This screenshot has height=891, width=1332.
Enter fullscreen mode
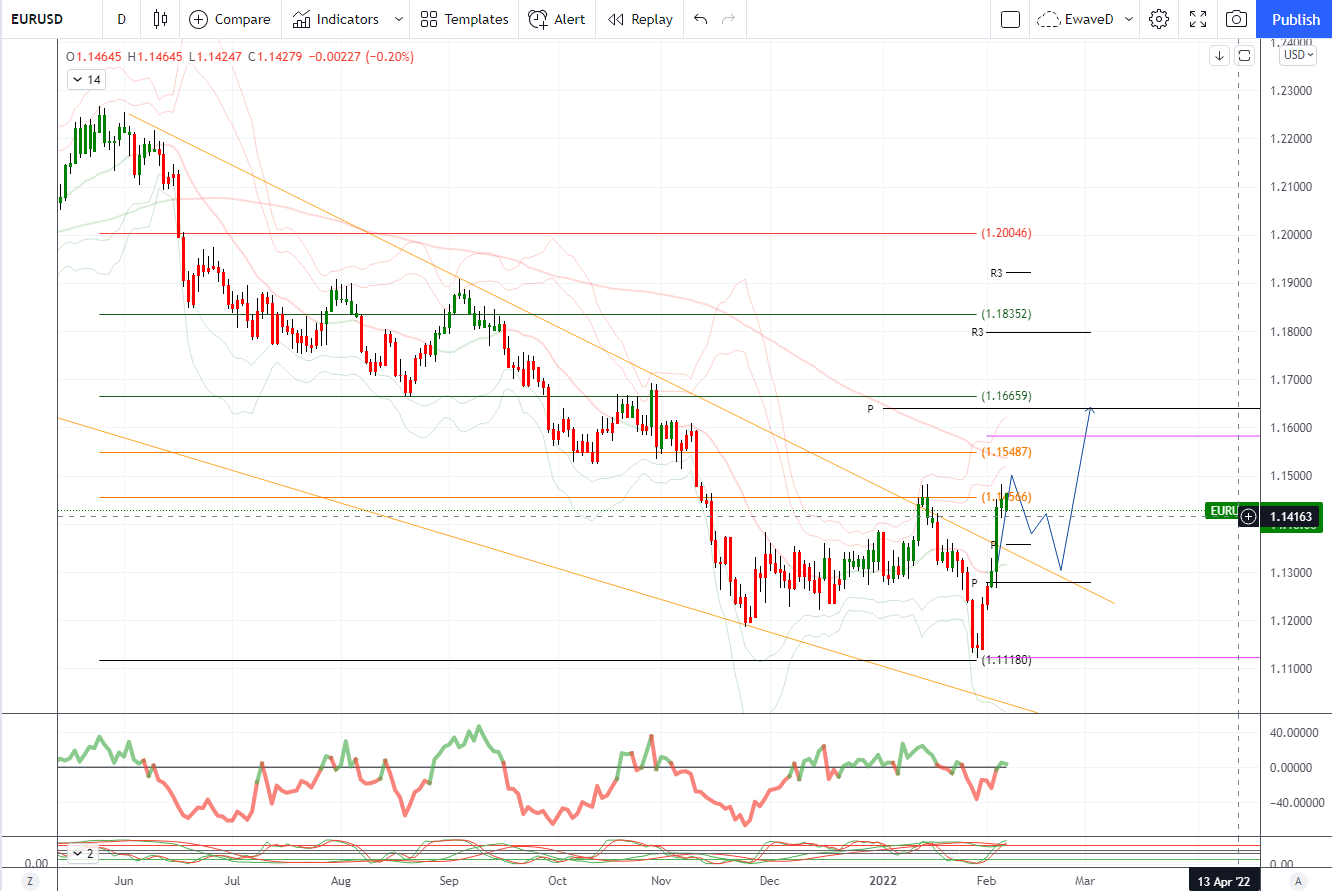(x=1198, y=19)
